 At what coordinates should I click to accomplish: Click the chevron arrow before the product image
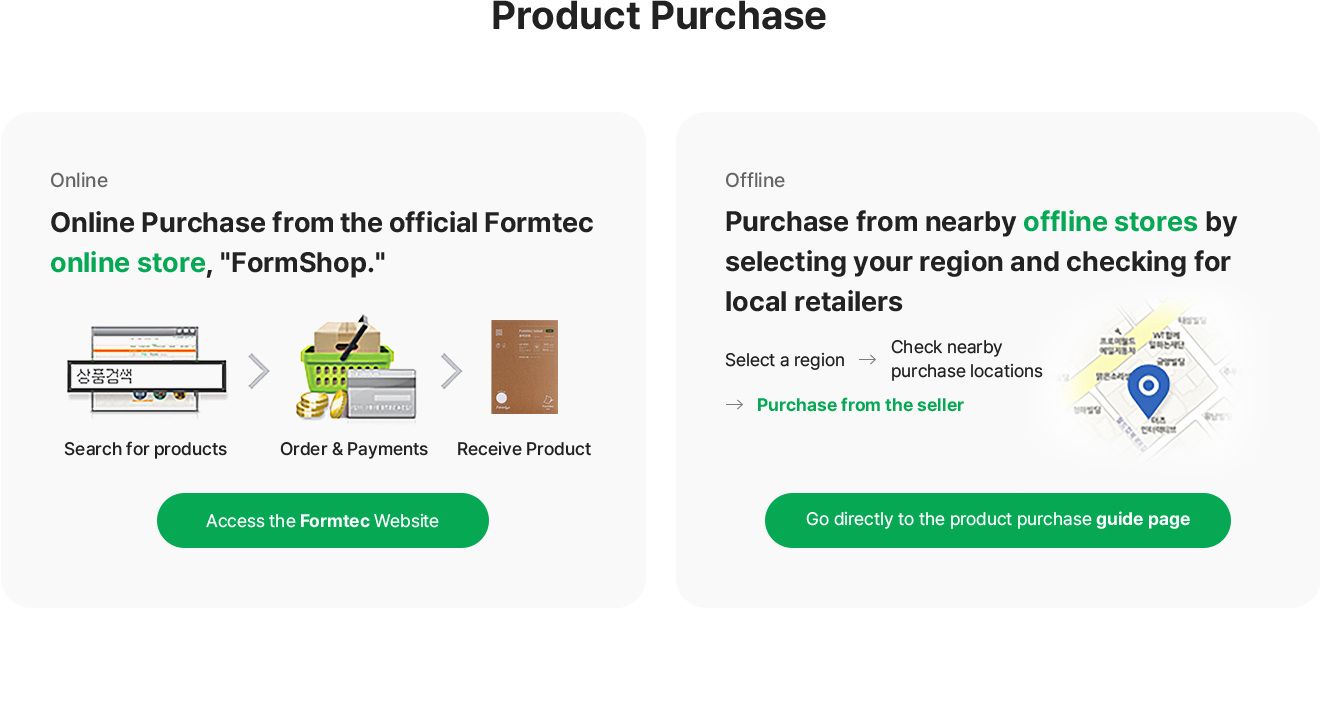coord(451,371)
